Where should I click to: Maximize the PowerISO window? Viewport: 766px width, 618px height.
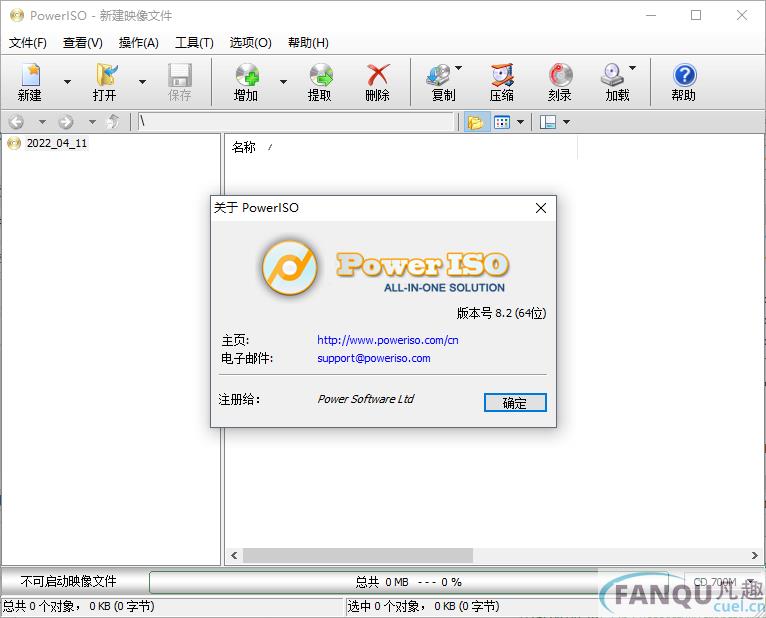[x=696, y=16]
